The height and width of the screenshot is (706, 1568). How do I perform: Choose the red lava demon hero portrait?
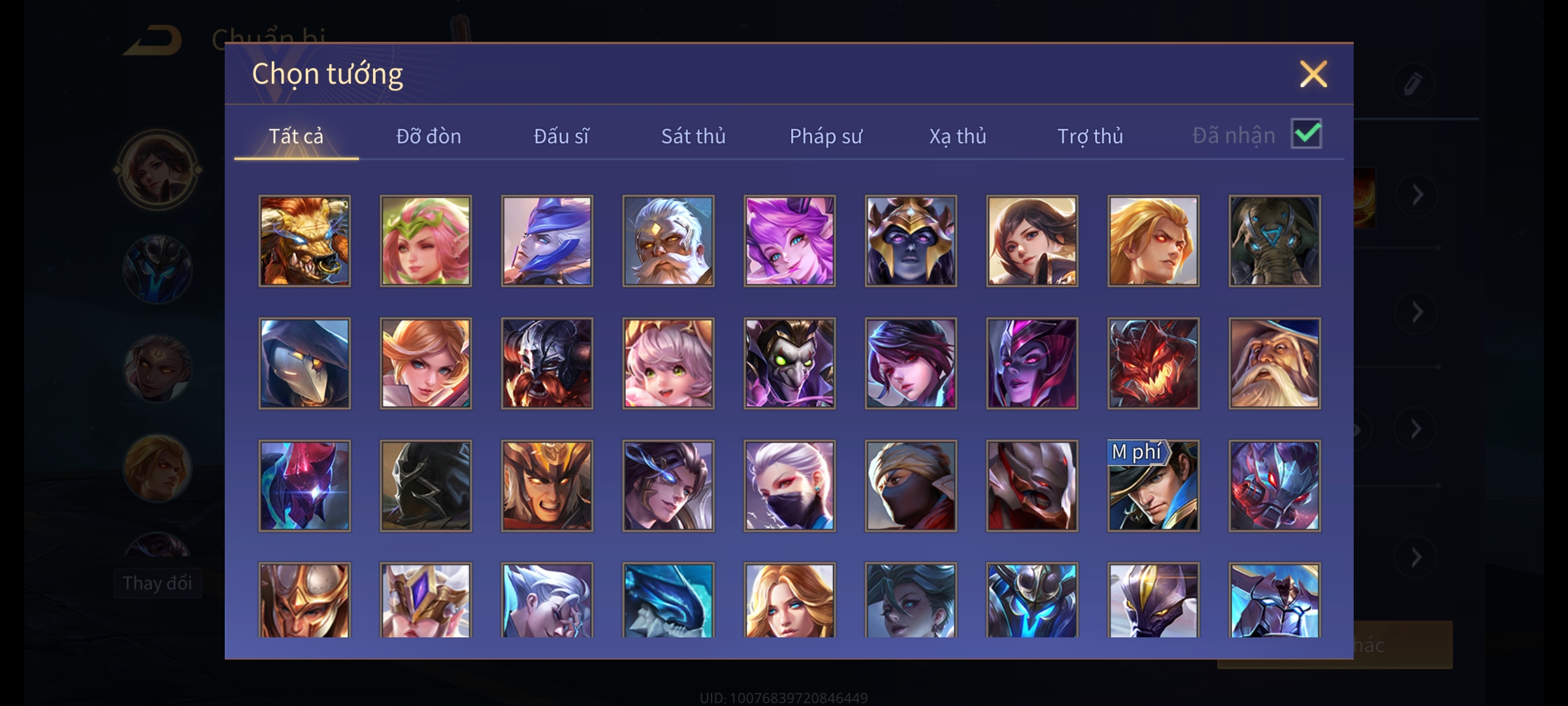1154,363
